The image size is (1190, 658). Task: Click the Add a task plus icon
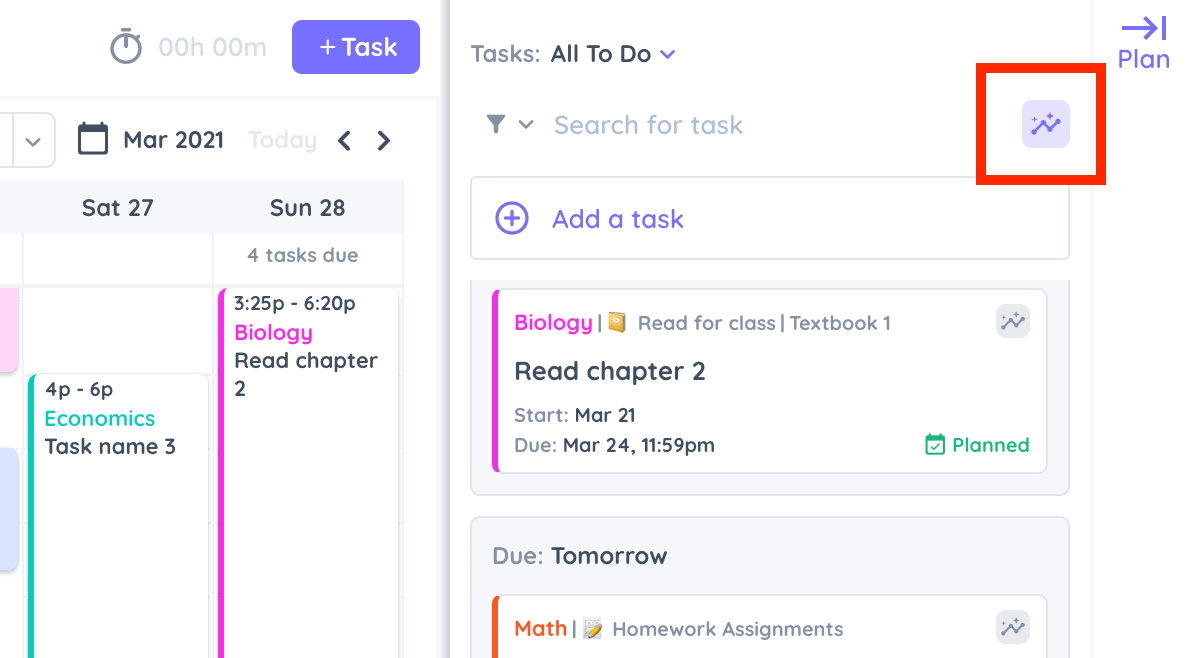pos(512,219)
